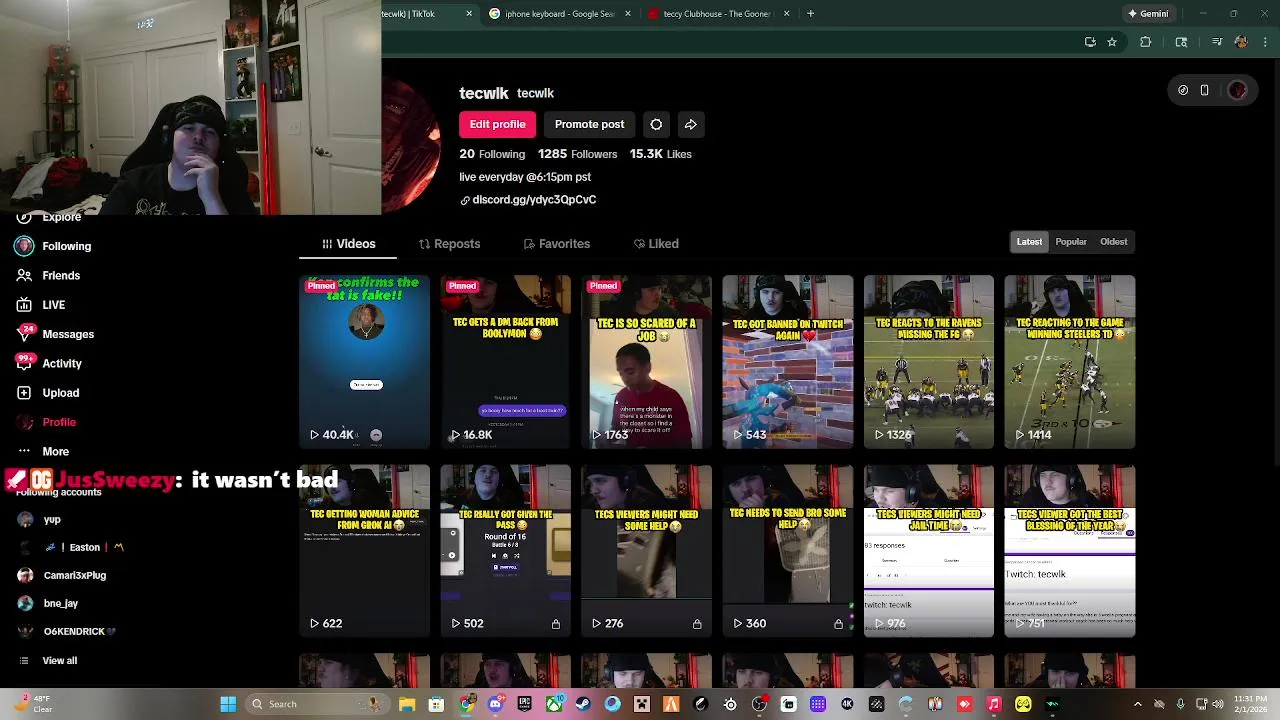Open the Chrome three-dot menu
This screenshot has height=720, width=1280.
point(1264,42)
